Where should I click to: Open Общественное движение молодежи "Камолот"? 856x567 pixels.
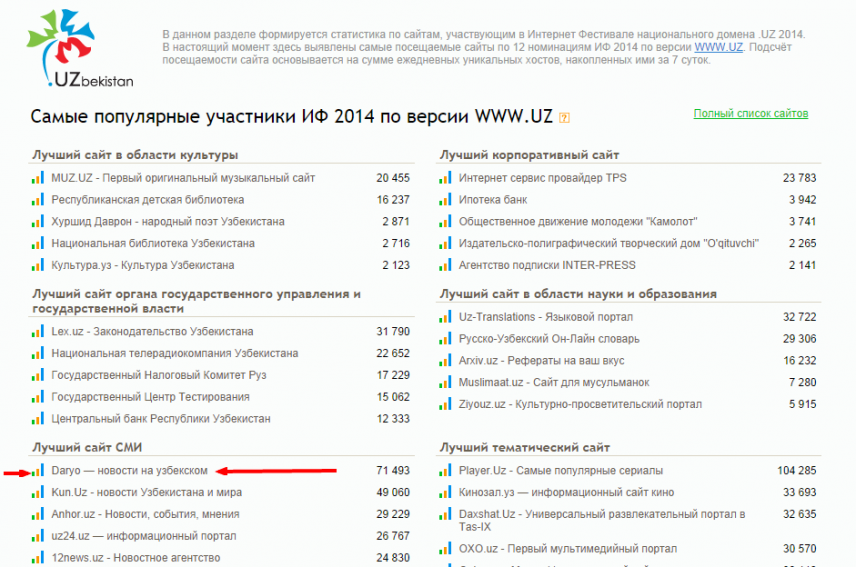point(578,222)
